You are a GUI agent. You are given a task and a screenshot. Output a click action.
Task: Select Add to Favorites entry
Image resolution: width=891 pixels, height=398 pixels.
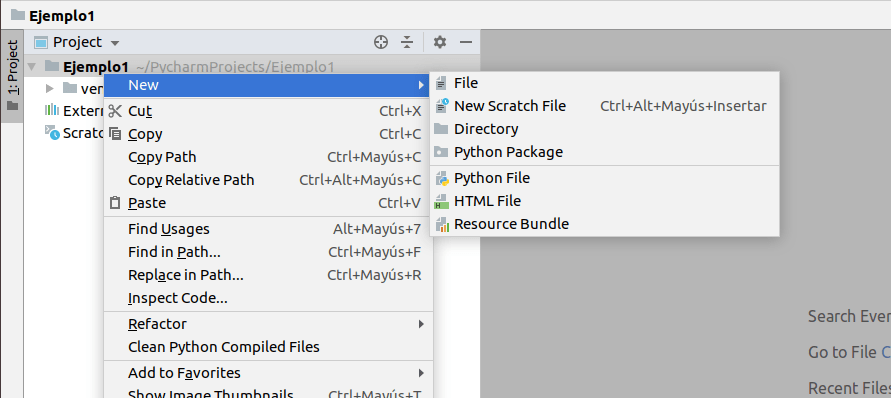point(268,373)
